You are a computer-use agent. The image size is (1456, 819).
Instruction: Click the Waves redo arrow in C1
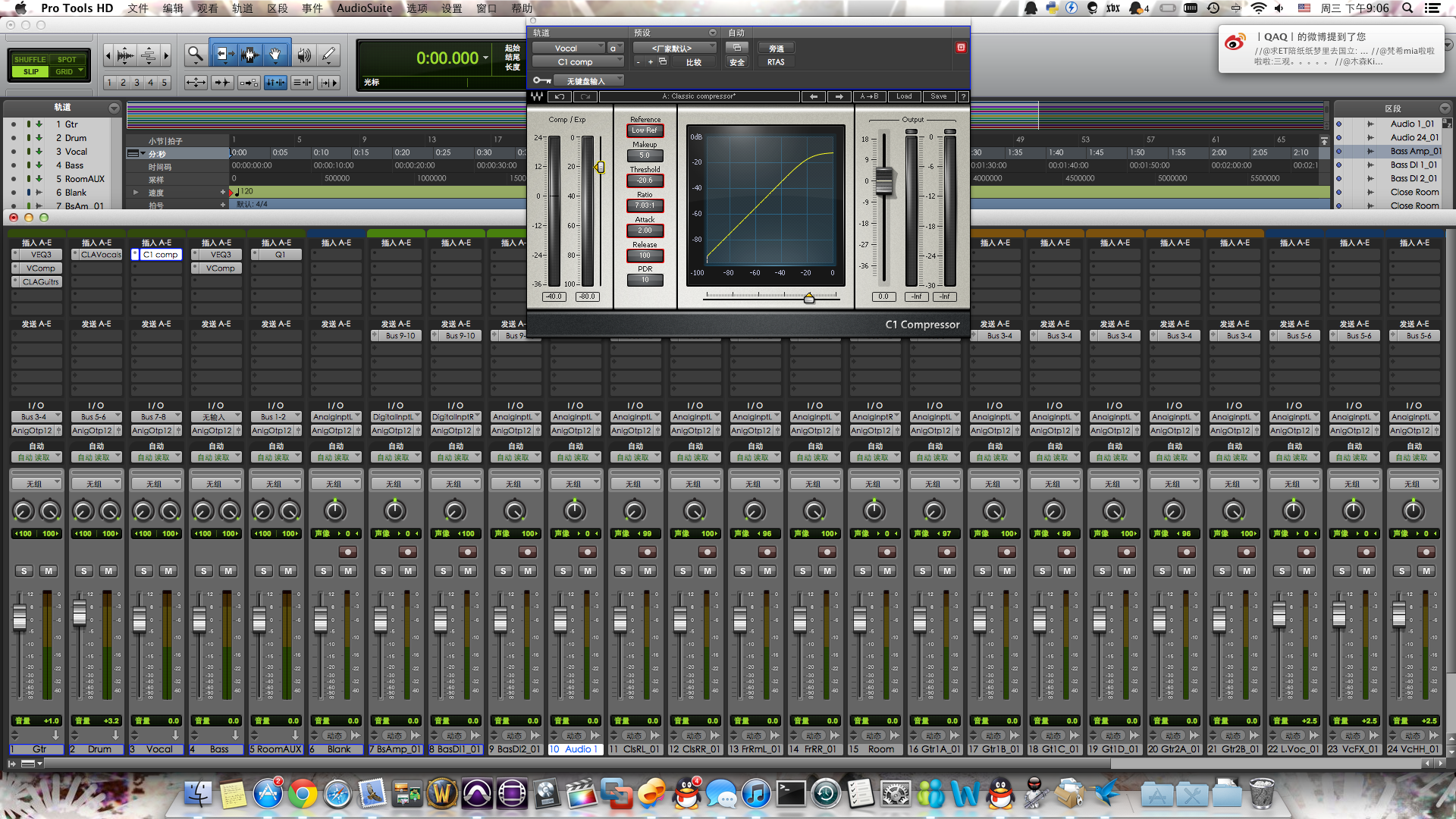point(585,96)
